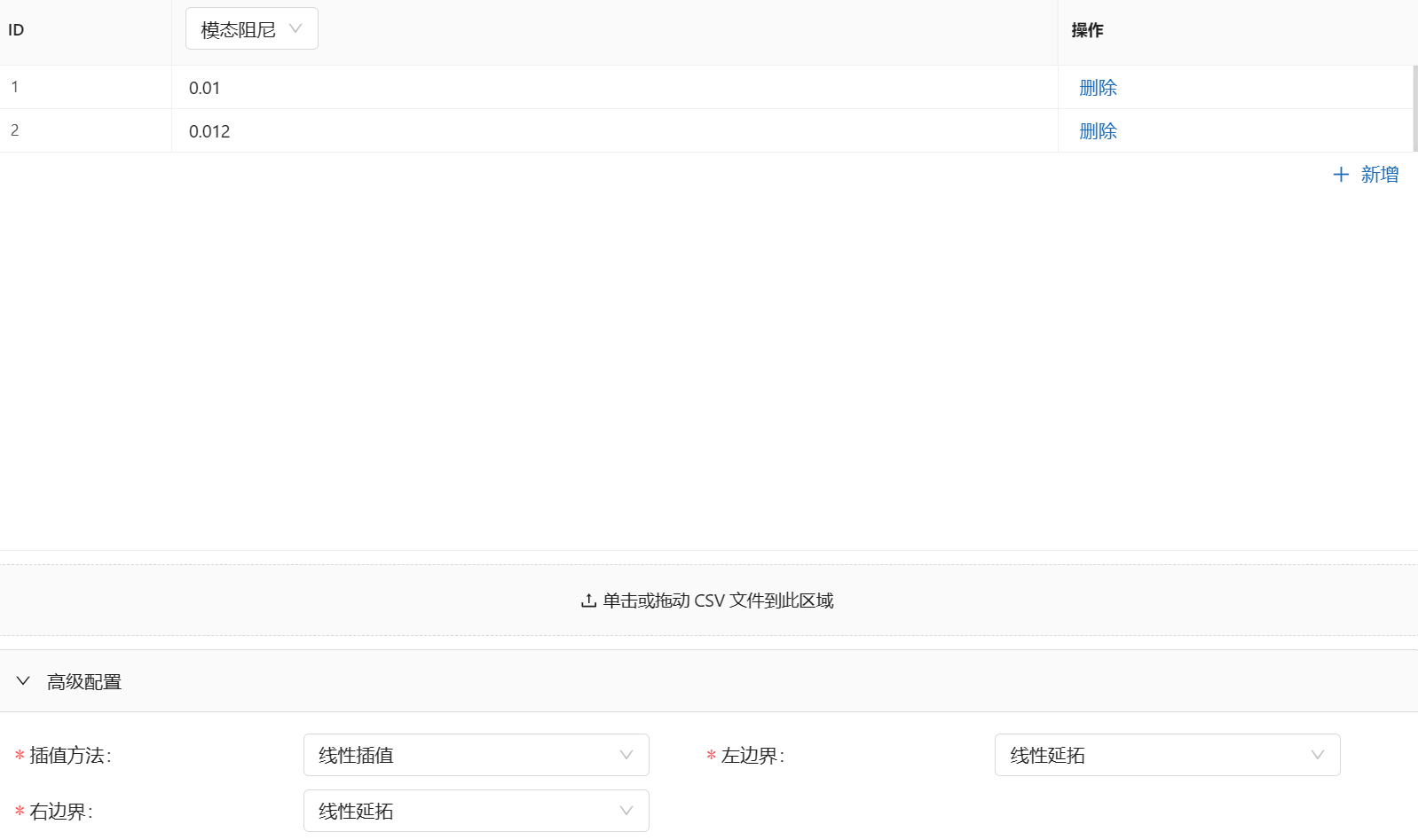
Task: Collapse the 高级配置 section chevron
Action: click(x=23, y=681)
